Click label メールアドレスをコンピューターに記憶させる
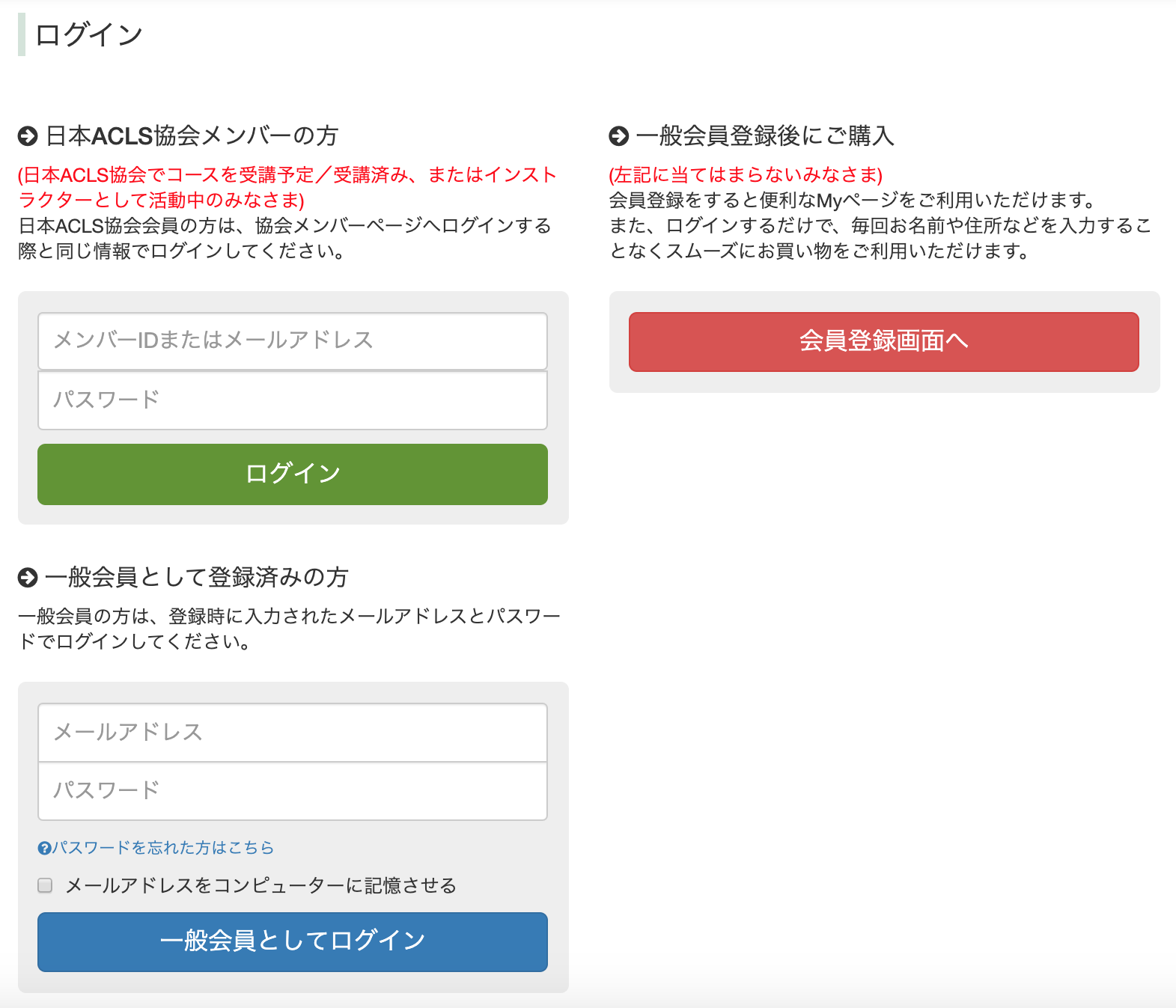This screenshot has width=1176, height=1008. click(x=261, y=886)
